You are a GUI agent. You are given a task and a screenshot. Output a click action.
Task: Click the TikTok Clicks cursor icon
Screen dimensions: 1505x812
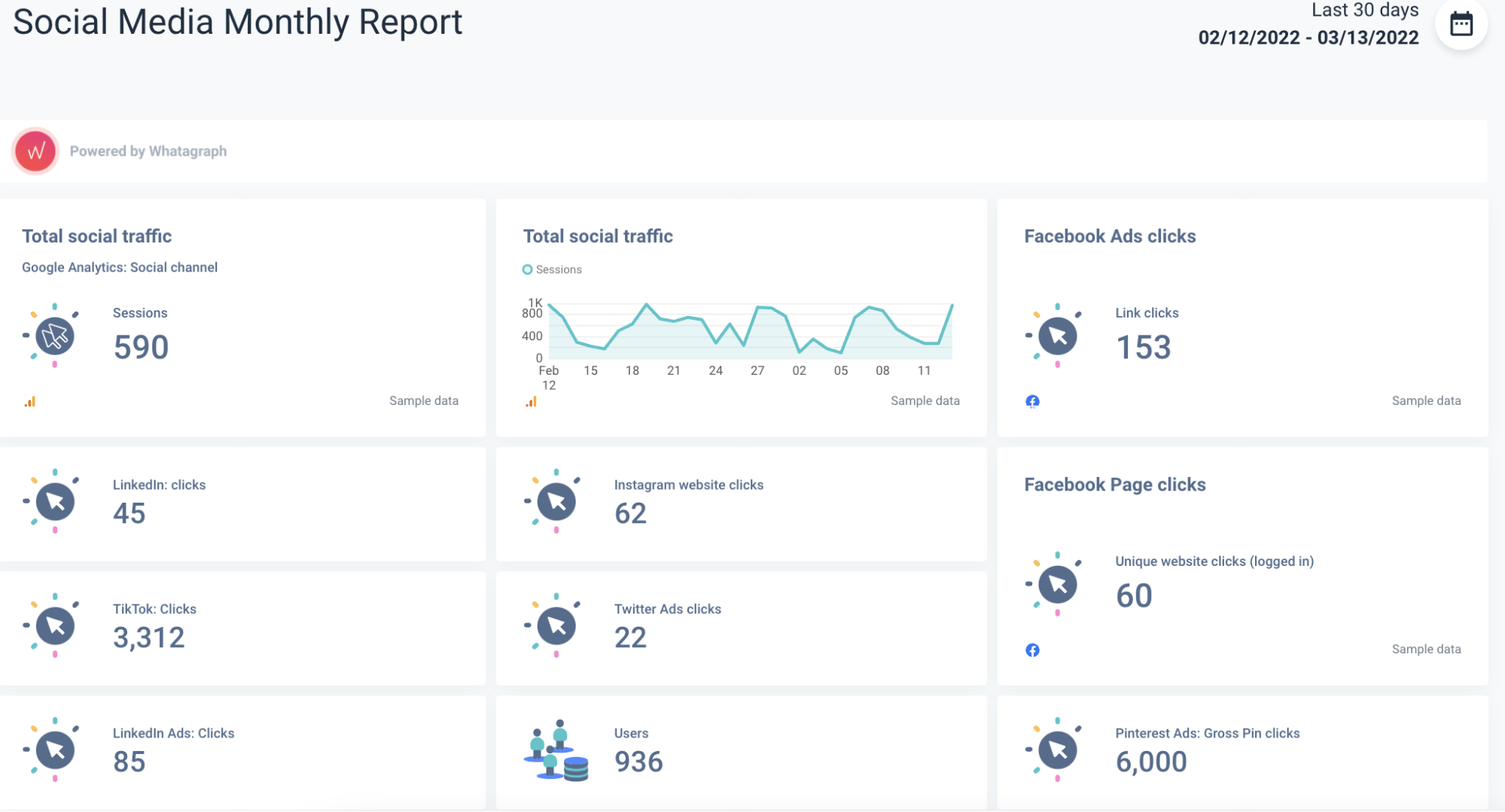click(55, 625)
